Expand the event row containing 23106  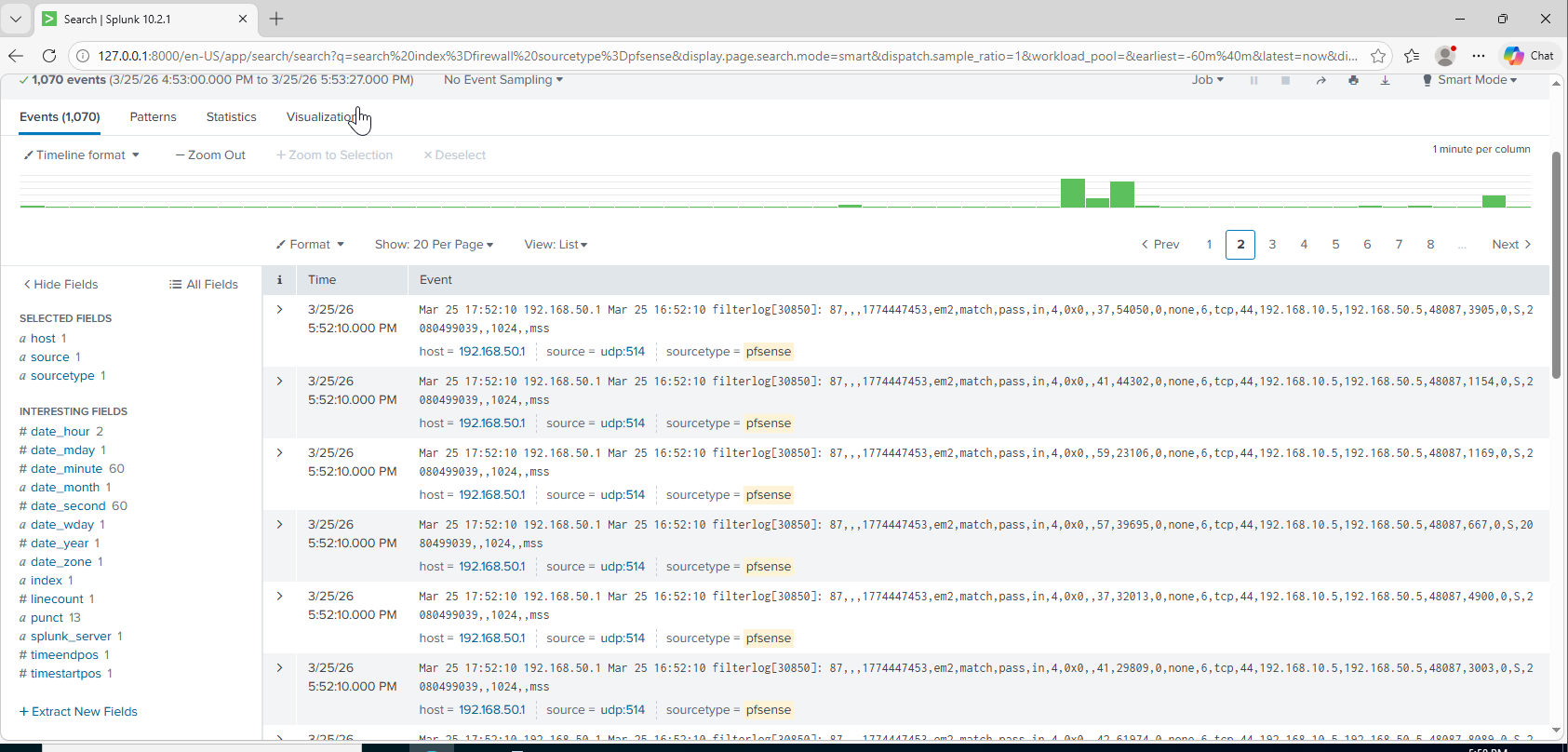[279, 452]
